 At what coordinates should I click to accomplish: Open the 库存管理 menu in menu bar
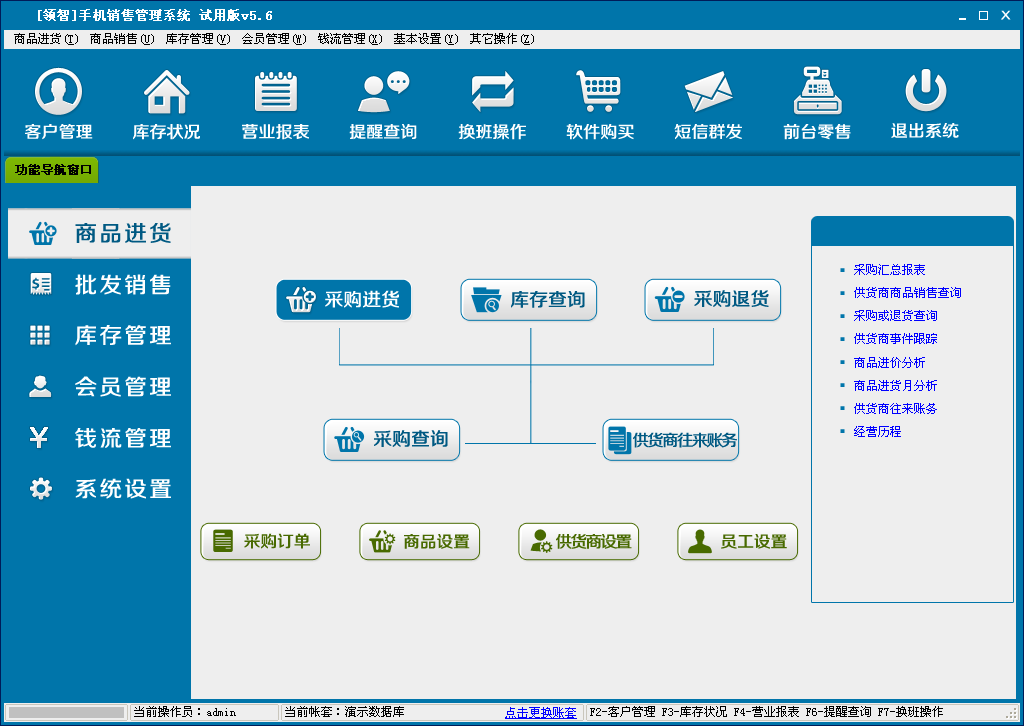[x=197, y=39]
